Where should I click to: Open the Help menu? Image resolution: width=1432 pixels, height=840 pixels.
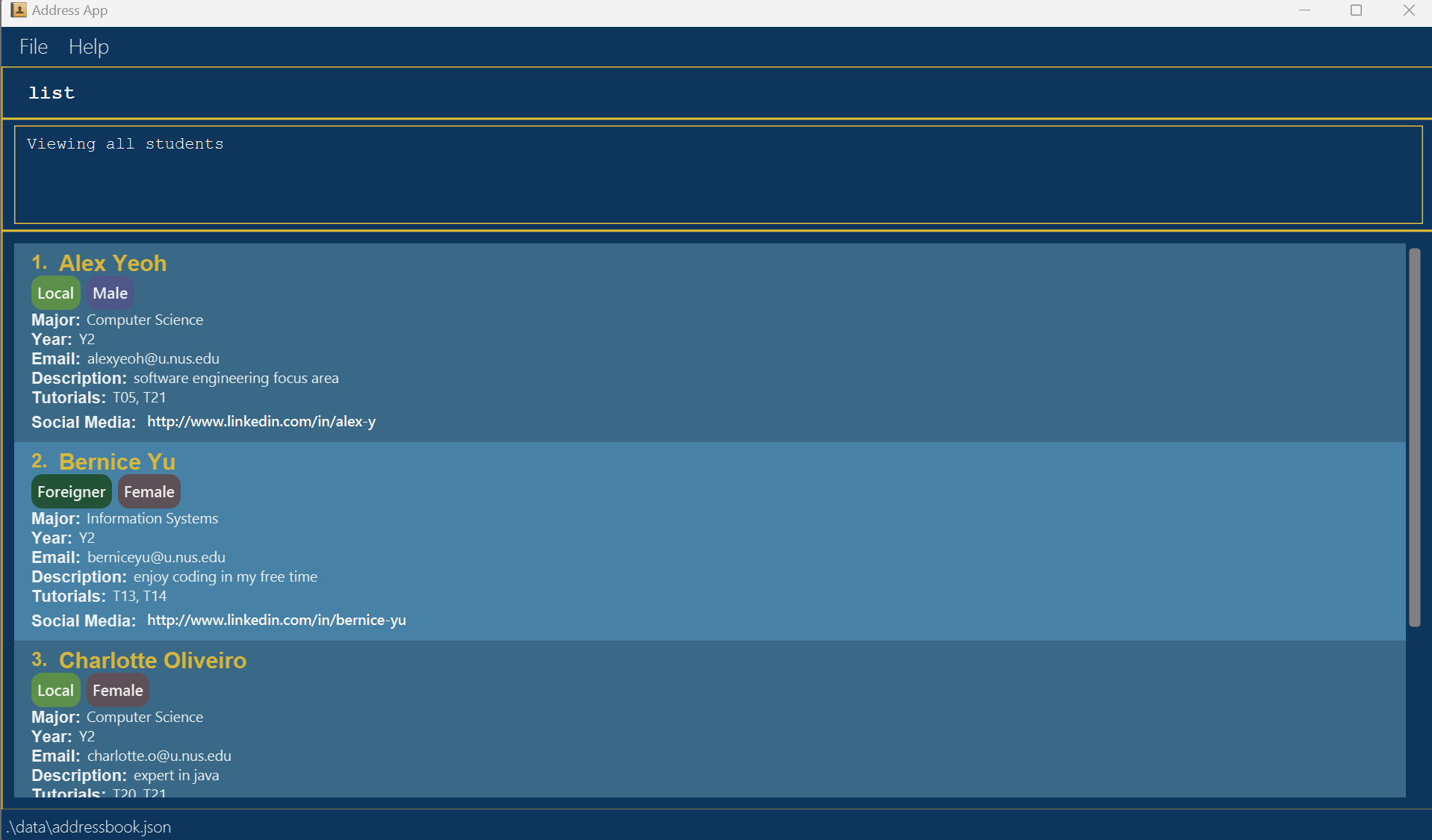click(x=89, y=46)
